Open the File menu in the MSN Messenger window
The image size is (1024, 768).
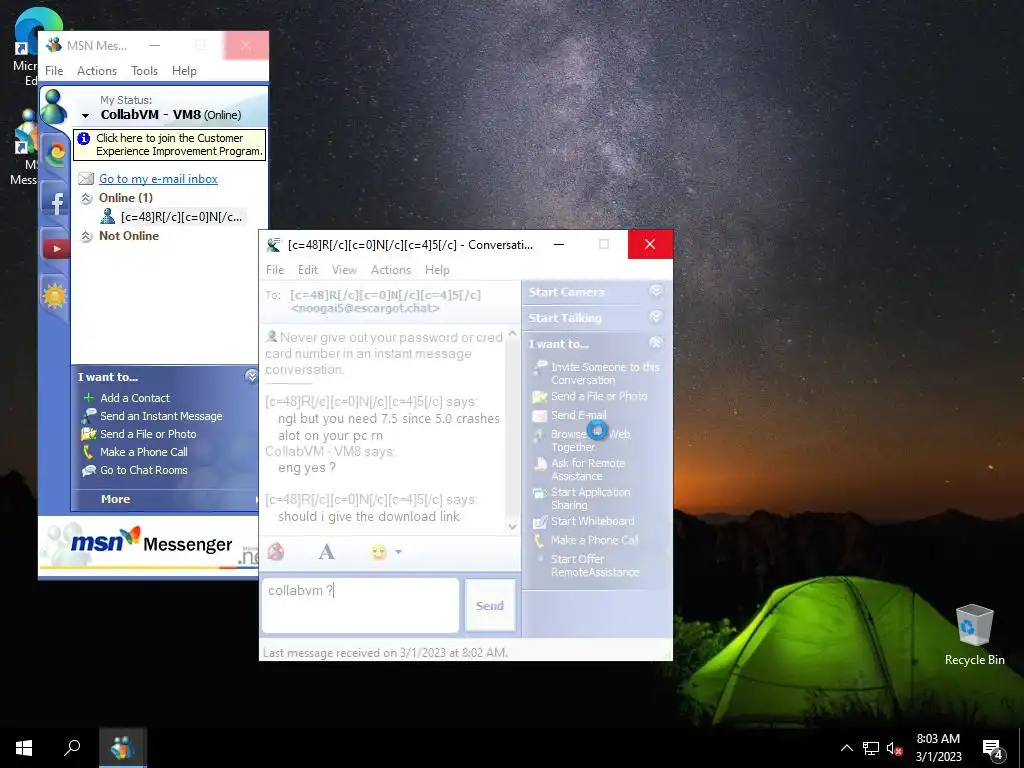54,71
